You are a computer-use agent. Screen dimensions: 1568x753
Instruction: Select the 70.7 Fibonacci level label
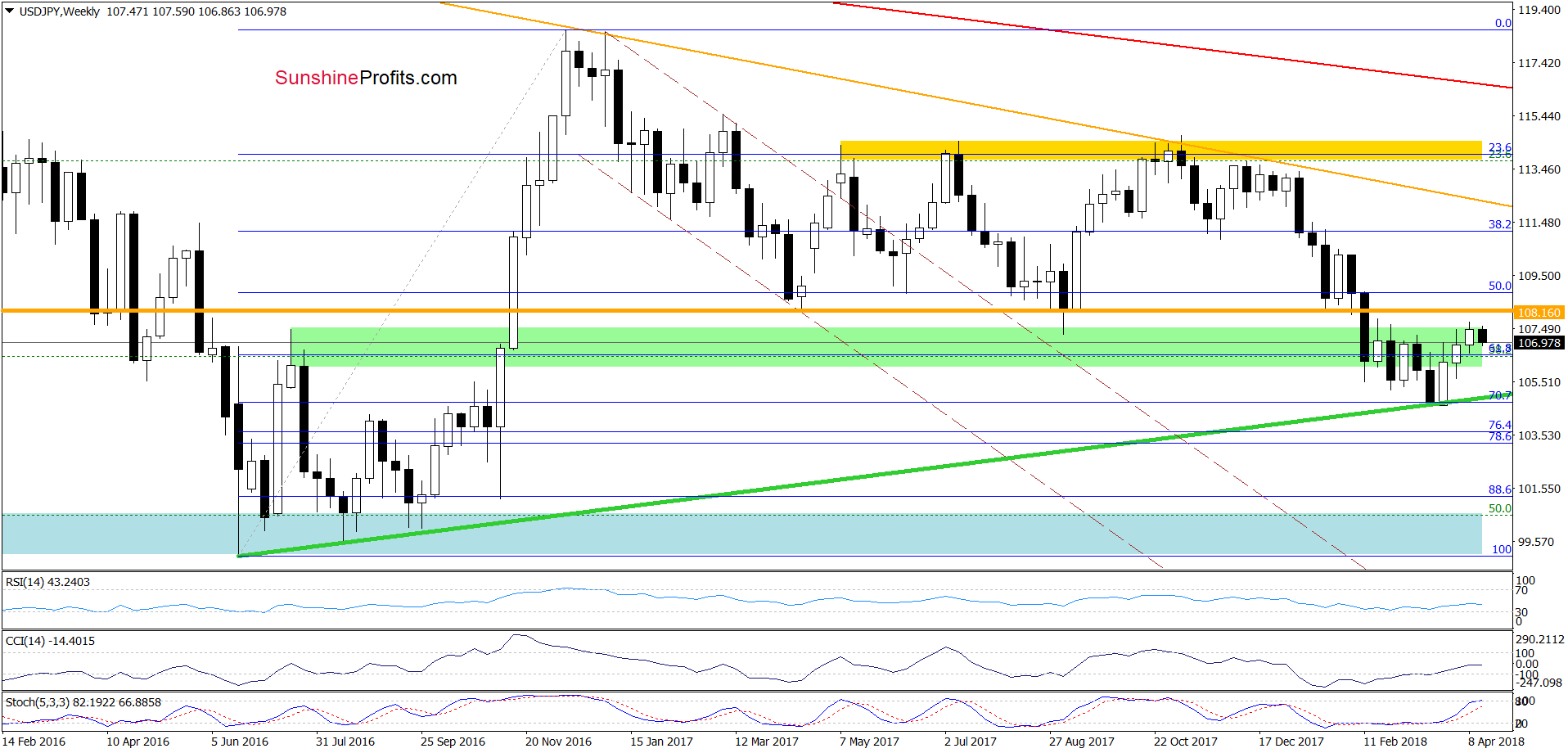tap(1499, 395)
